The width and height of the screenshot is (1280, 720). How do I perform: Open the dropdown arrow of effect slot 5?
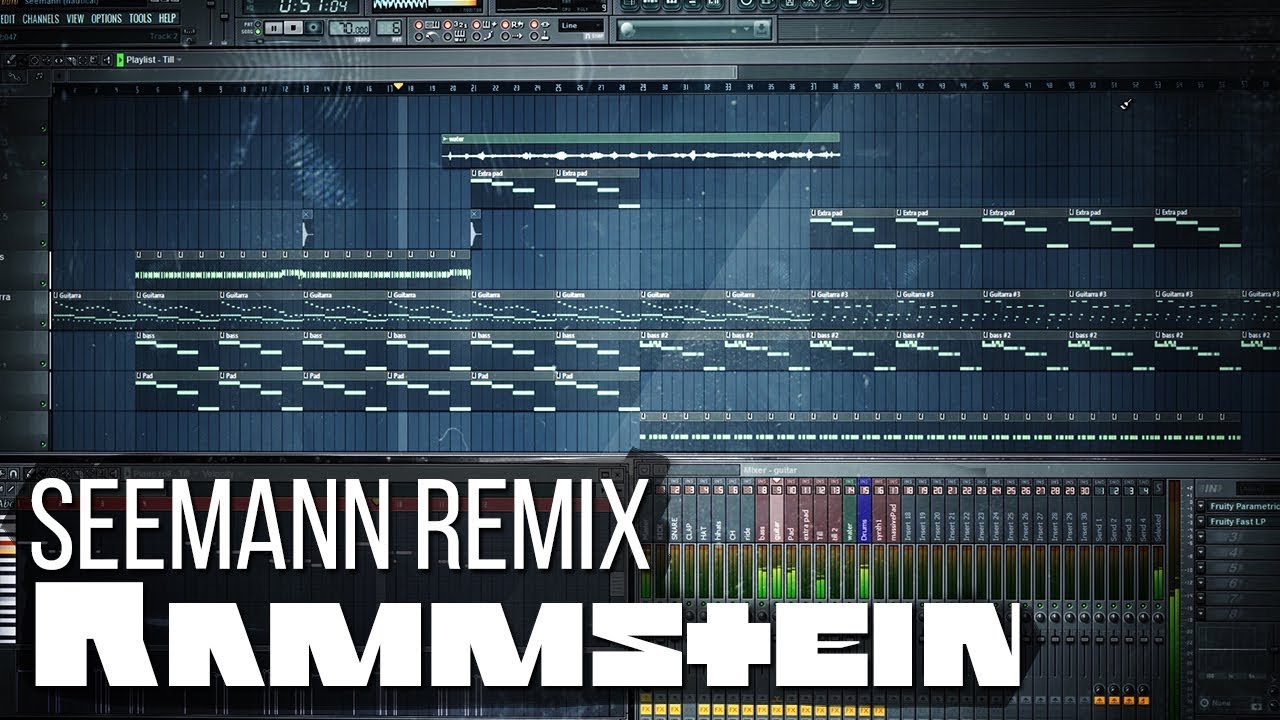tap(1200, 568)
